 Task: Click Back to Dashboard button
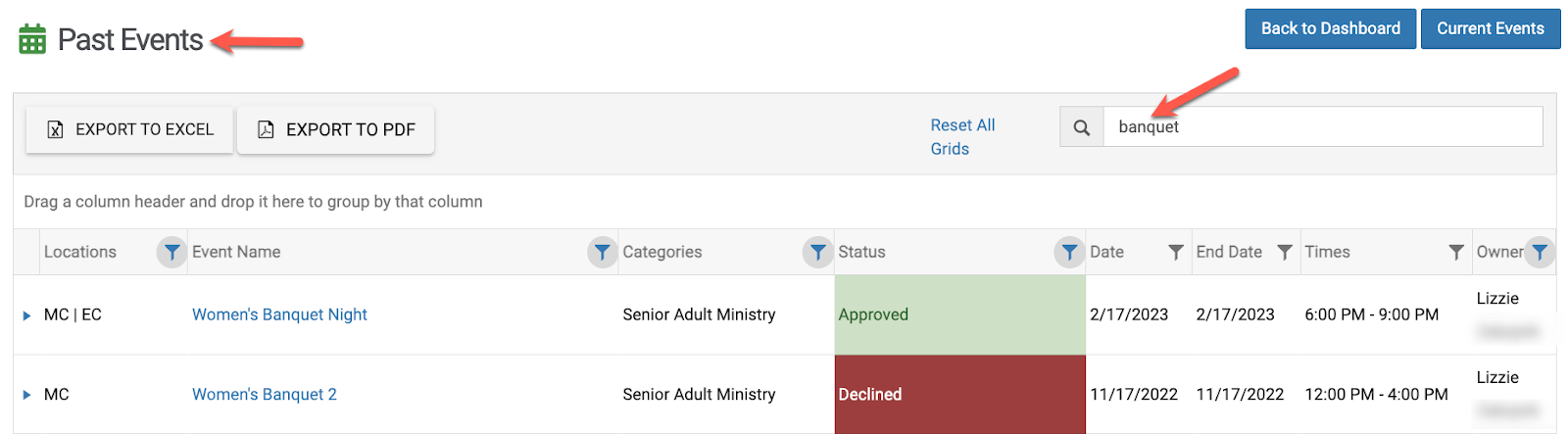[x=1330, y=28]
